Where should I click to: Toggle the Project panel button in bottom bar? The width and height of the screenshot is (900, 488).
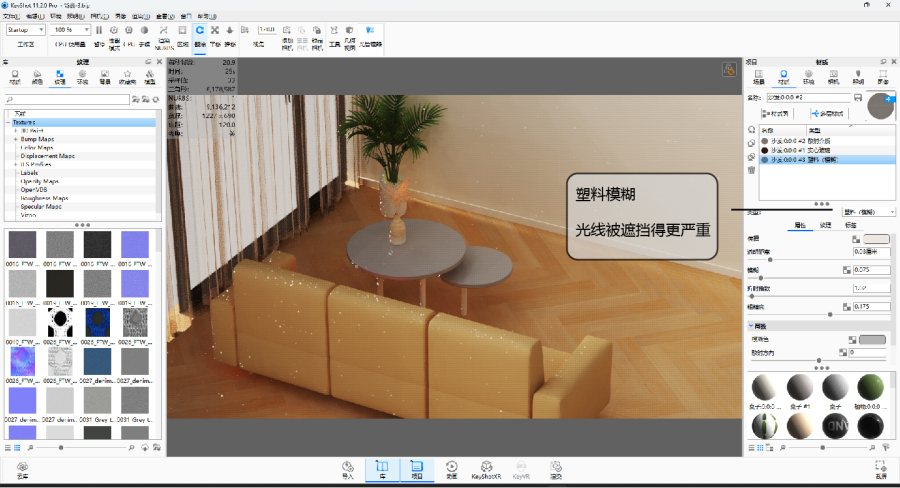click(x=416, y=468)
